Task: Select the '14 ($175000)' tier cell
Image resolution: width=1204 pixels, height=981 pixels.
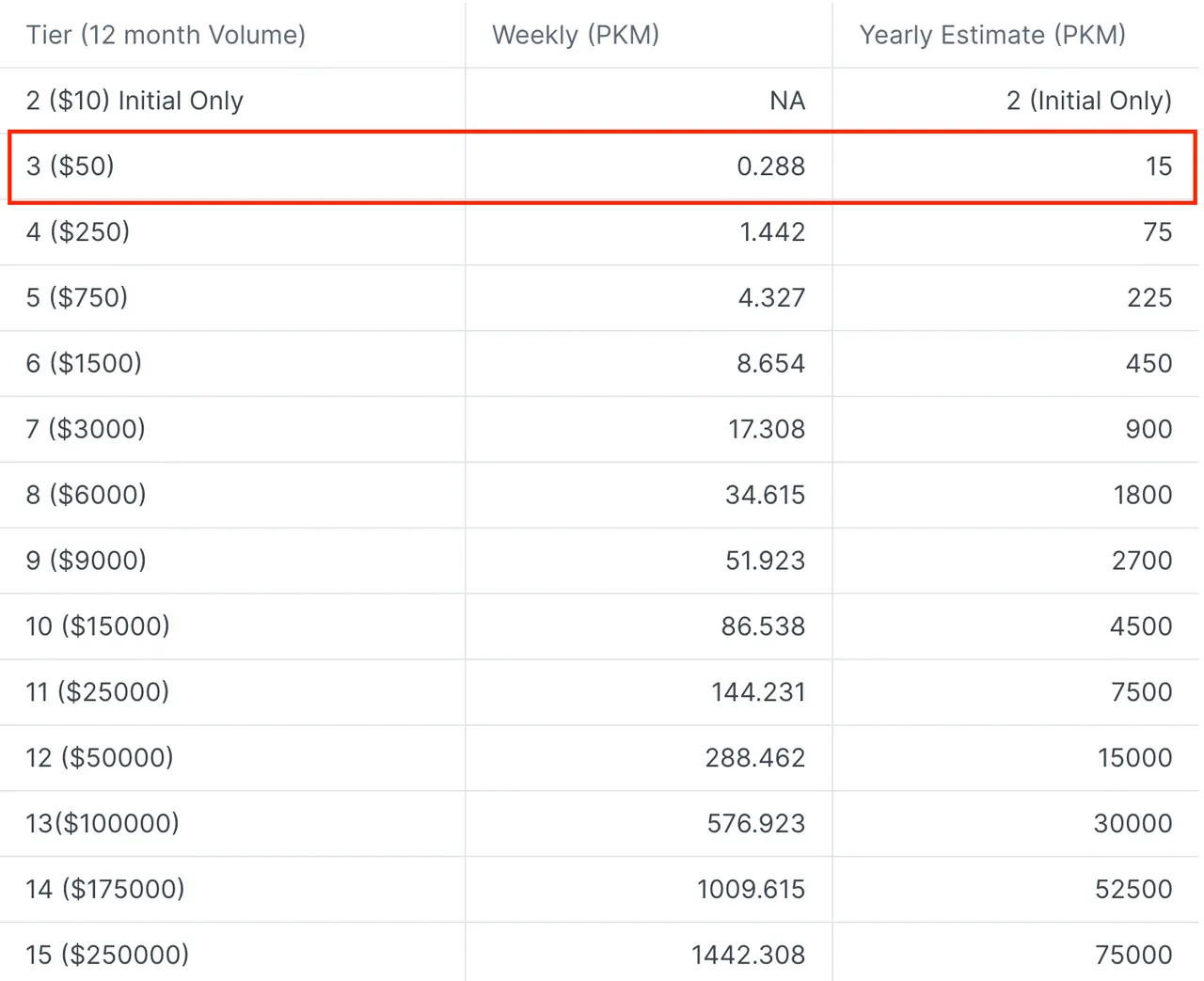Action: (105, 889)
